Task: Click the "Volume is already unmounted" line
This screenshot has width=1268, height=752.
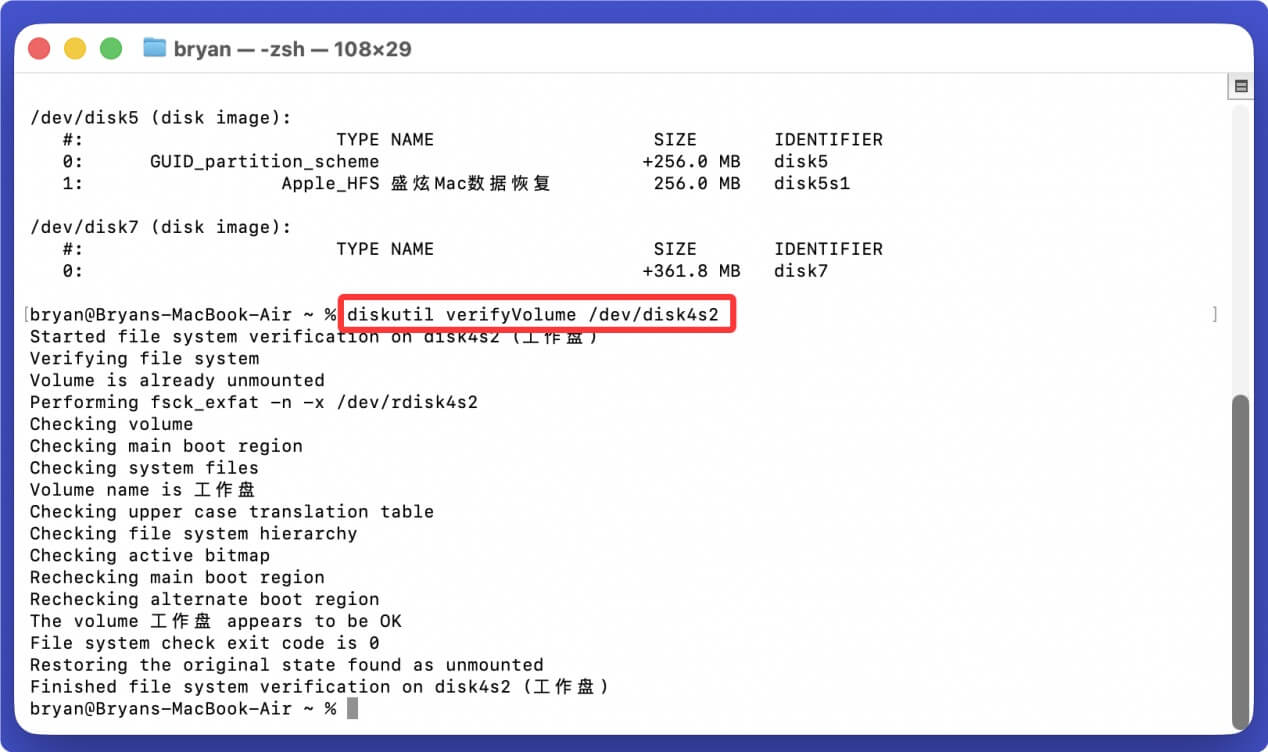Action: 177,380
